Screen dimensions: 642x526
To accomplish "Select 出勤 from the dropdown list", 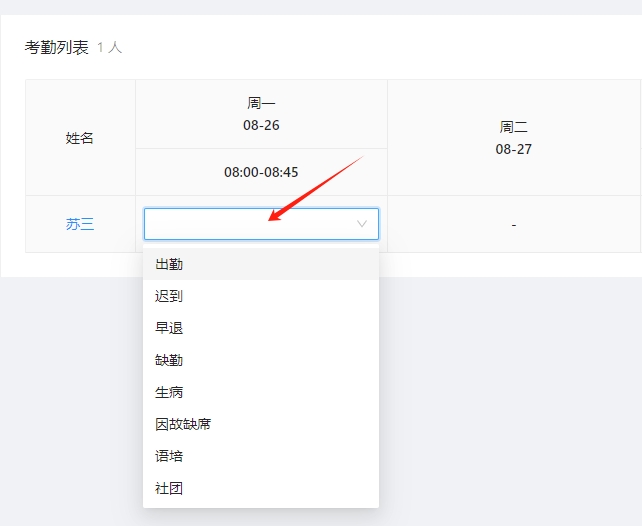I will tap(169, 264).
